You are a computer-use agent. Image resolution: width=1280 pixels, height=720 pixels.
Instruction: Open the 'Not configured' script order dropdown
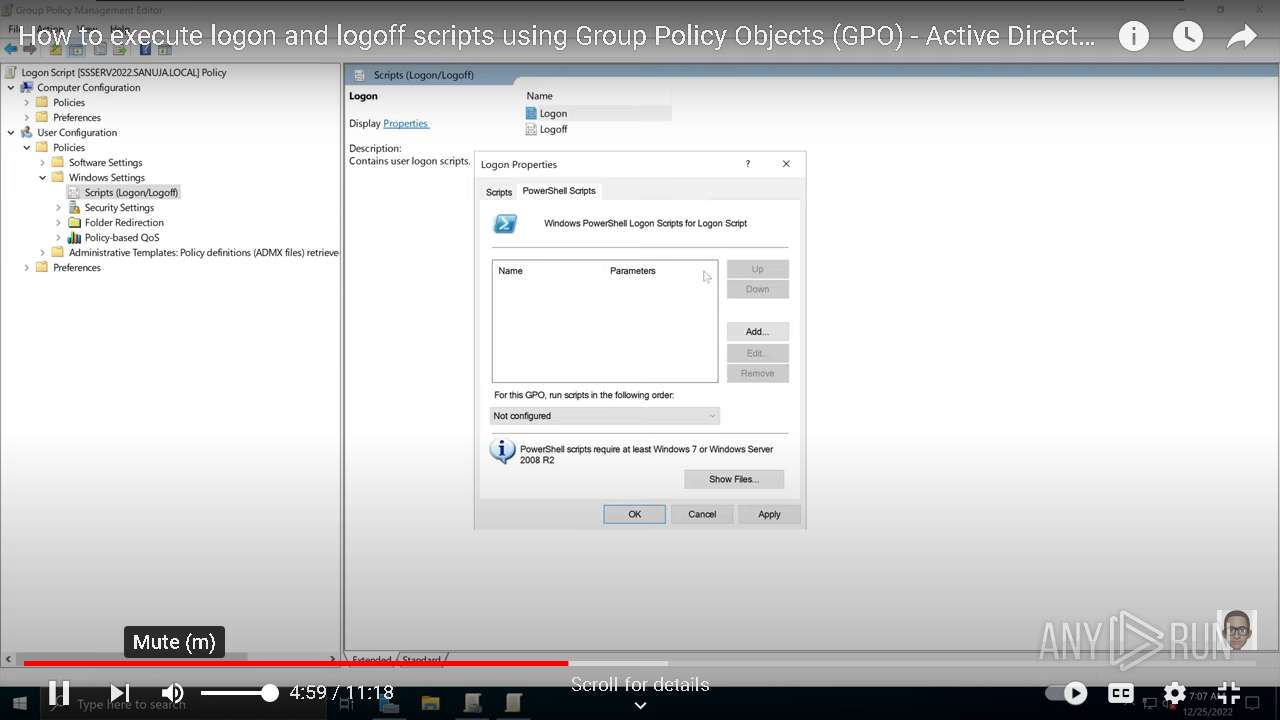604,416
